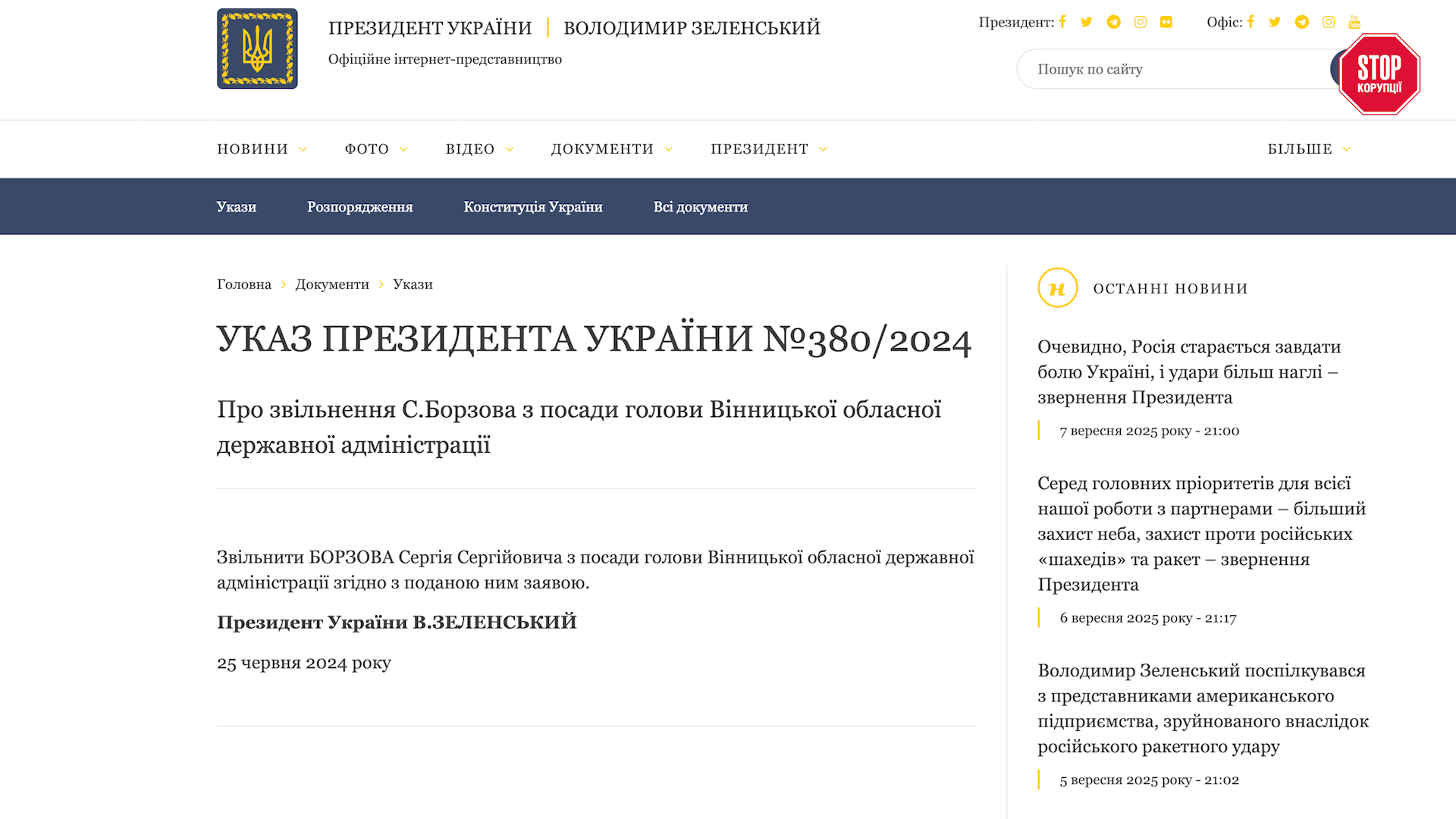Open Всі документи submenu tab
Screen dimensions: 1456x819
[701, 207]
